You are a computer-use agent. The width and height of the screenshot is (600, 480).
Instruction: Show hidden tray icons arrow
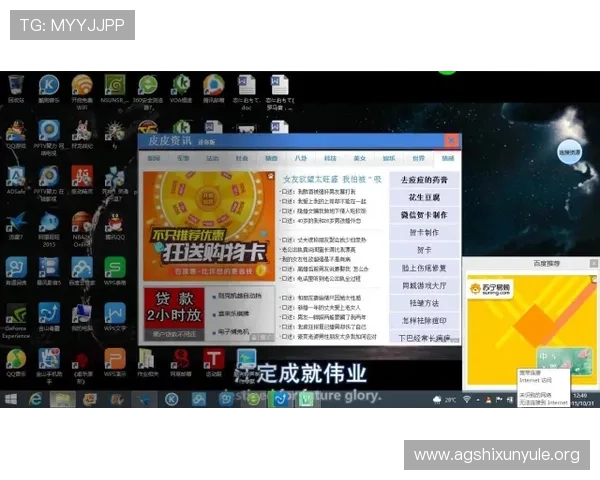(478, 400)
